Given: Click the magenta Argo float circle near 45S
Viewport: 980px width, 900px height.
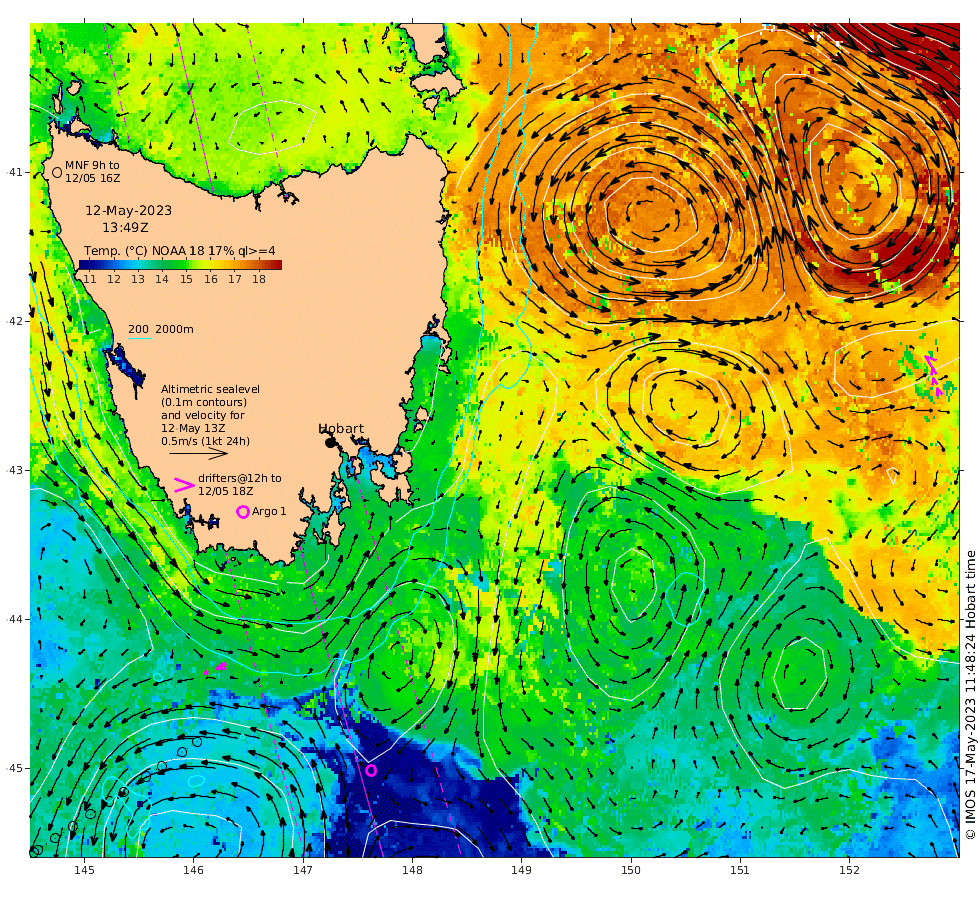Looking at the screenshot, I should [371, 771].
